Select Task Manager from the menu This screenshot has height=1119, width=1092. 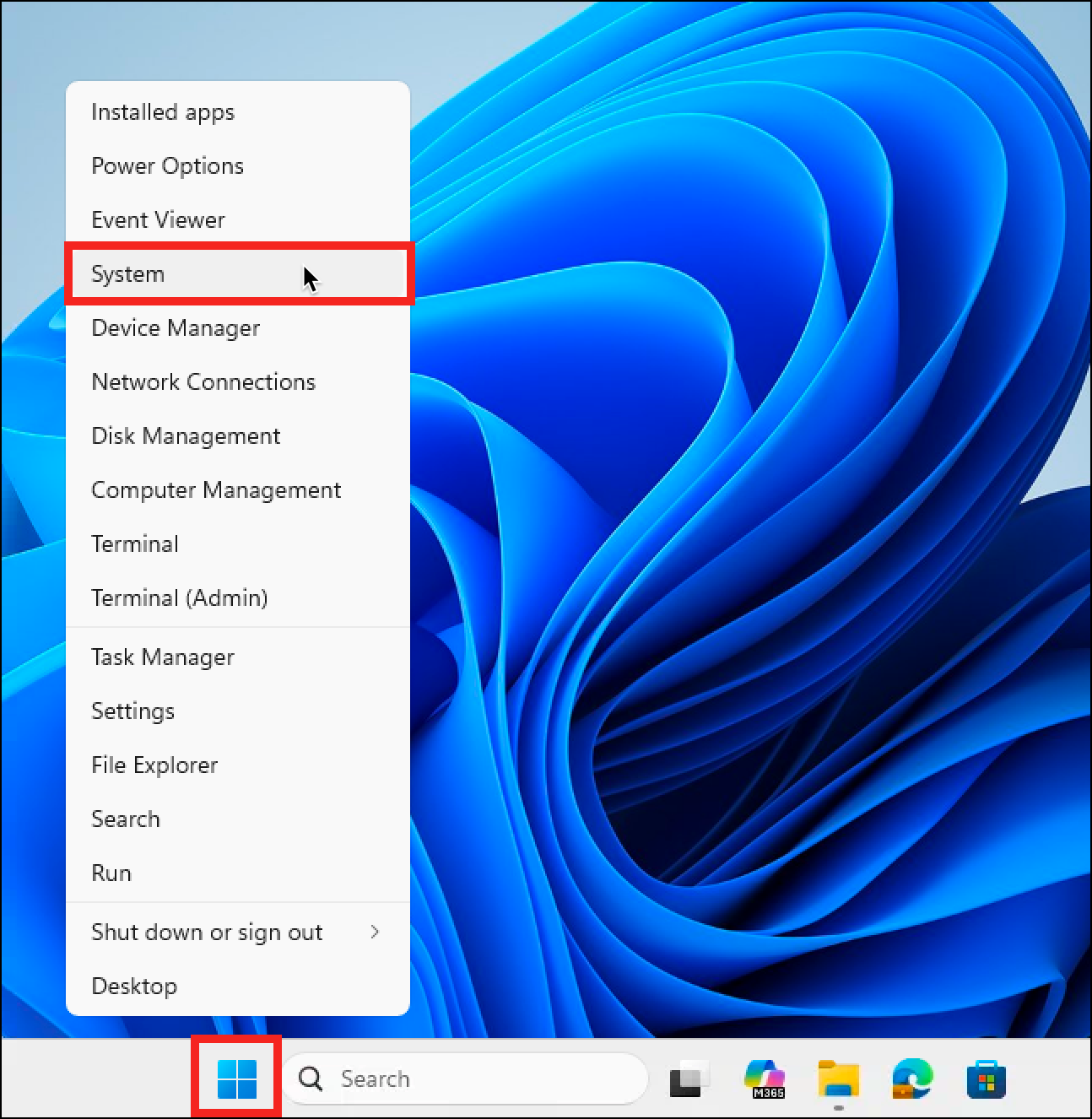coord(163,657)
